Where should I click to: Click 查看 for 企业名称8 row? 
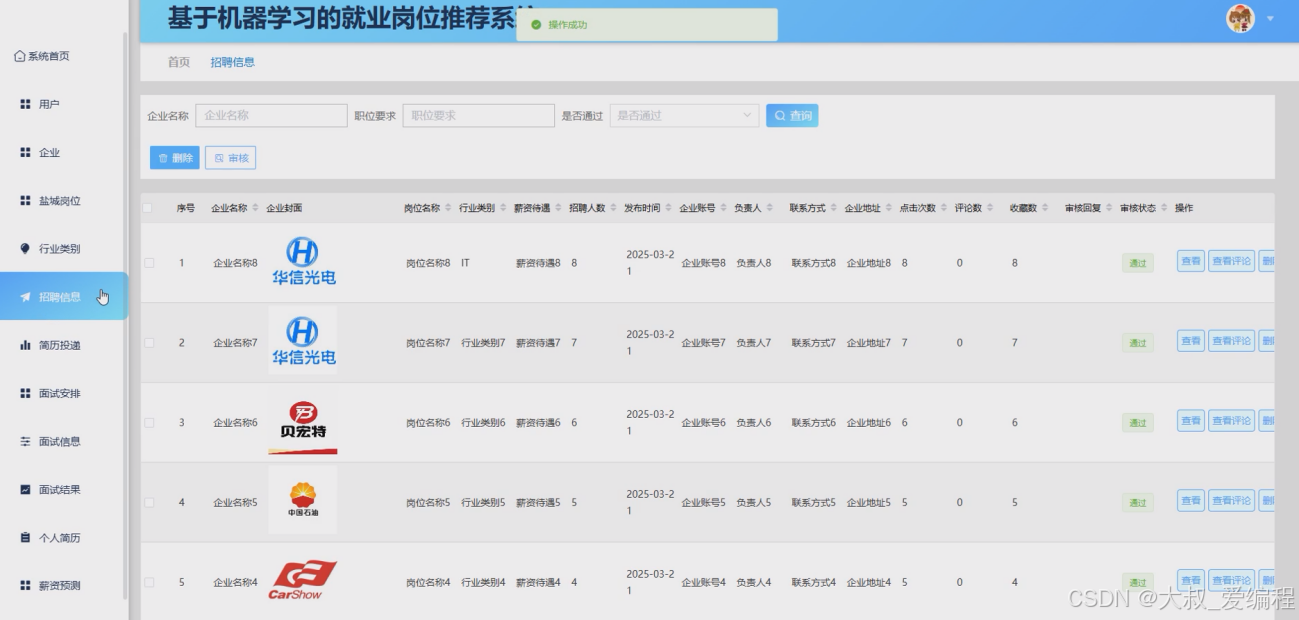(1191, 261)
